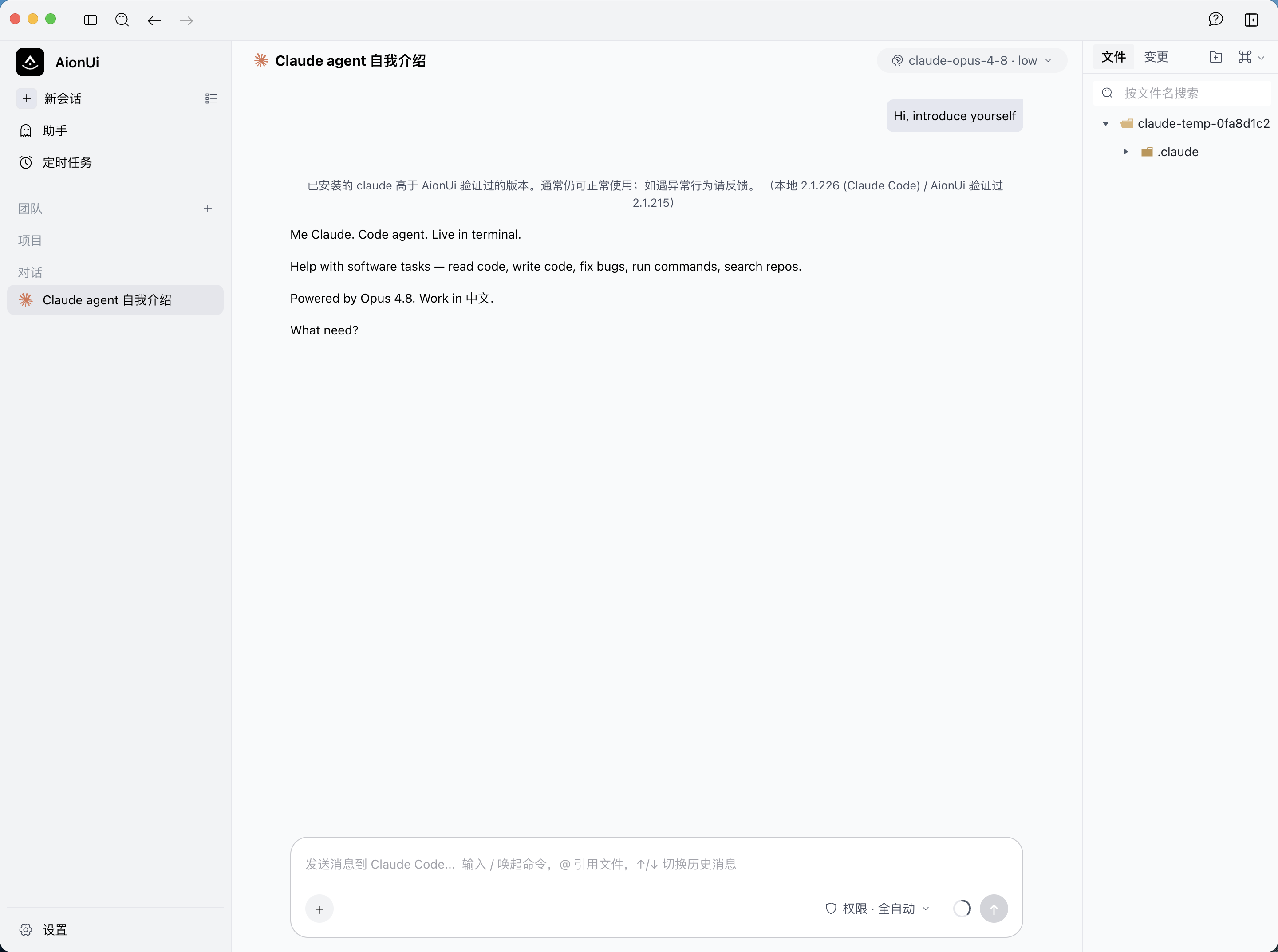Image resolution: width=1278 pixels, height=952 pixels.
Task: Open search with the magnifier icon
Action: [122, 20]
